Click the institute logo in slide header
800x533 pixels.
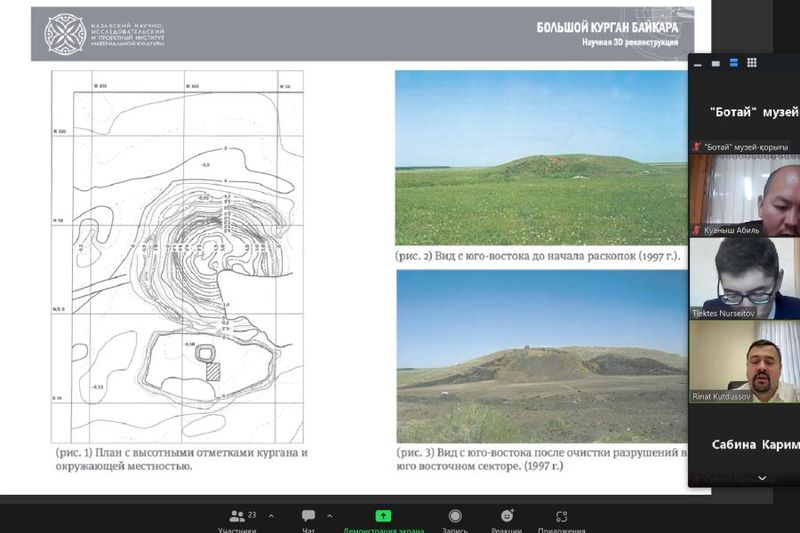[x=66, y=32]
